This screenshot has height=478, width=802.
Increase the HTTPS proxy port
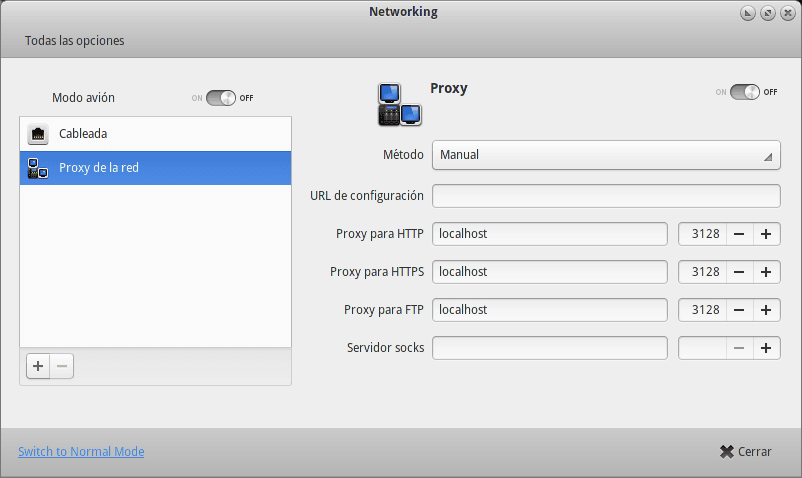[x=766, y=272]
